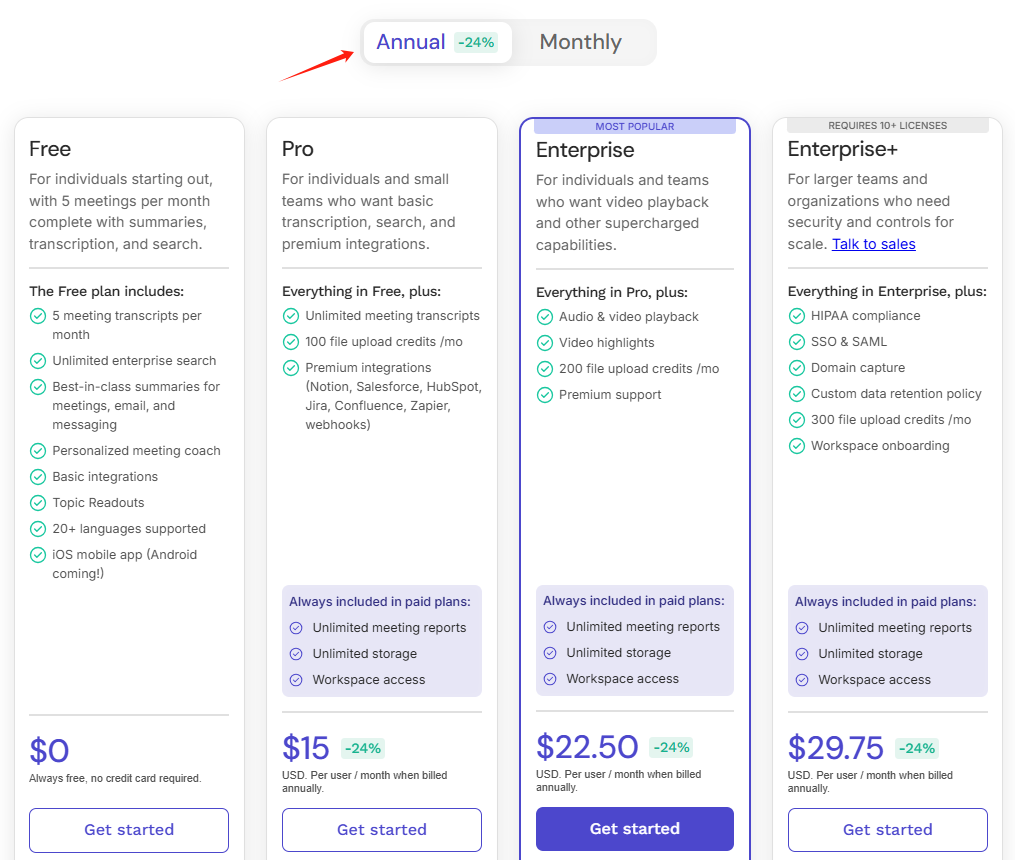Click checkmark icon next to Video highlights
The height and width of the screenshot is (860, 1015).
(x=545, y=343)
